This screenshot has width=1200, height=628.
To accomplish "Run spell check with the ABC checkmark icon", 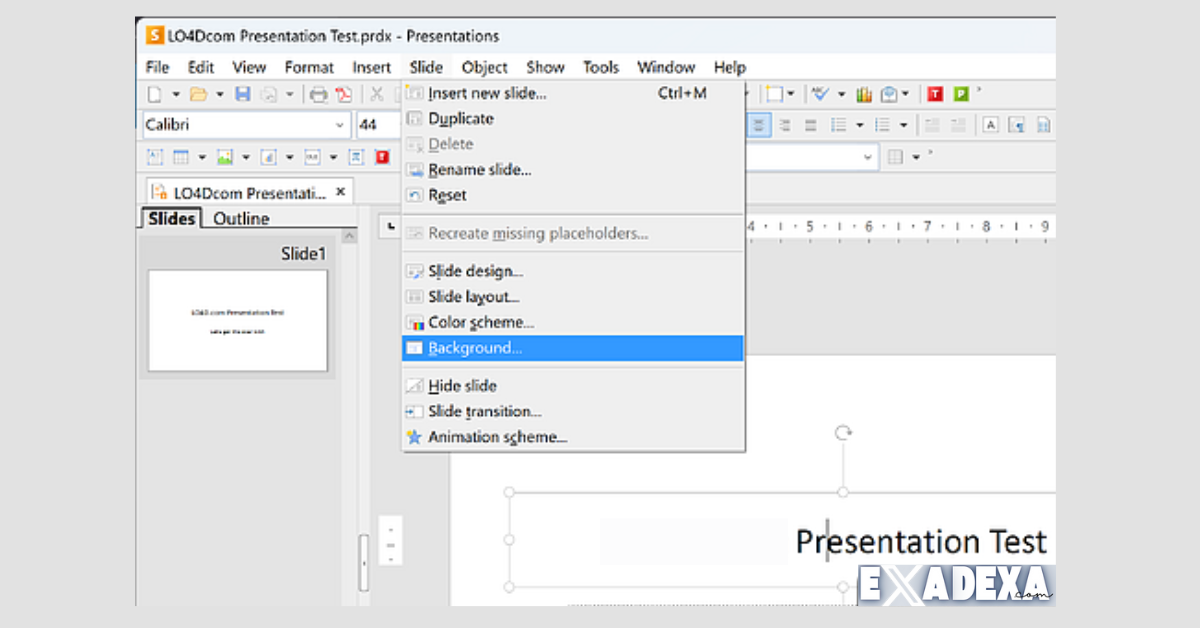I will pyautogui.click(x=819, y=93).
